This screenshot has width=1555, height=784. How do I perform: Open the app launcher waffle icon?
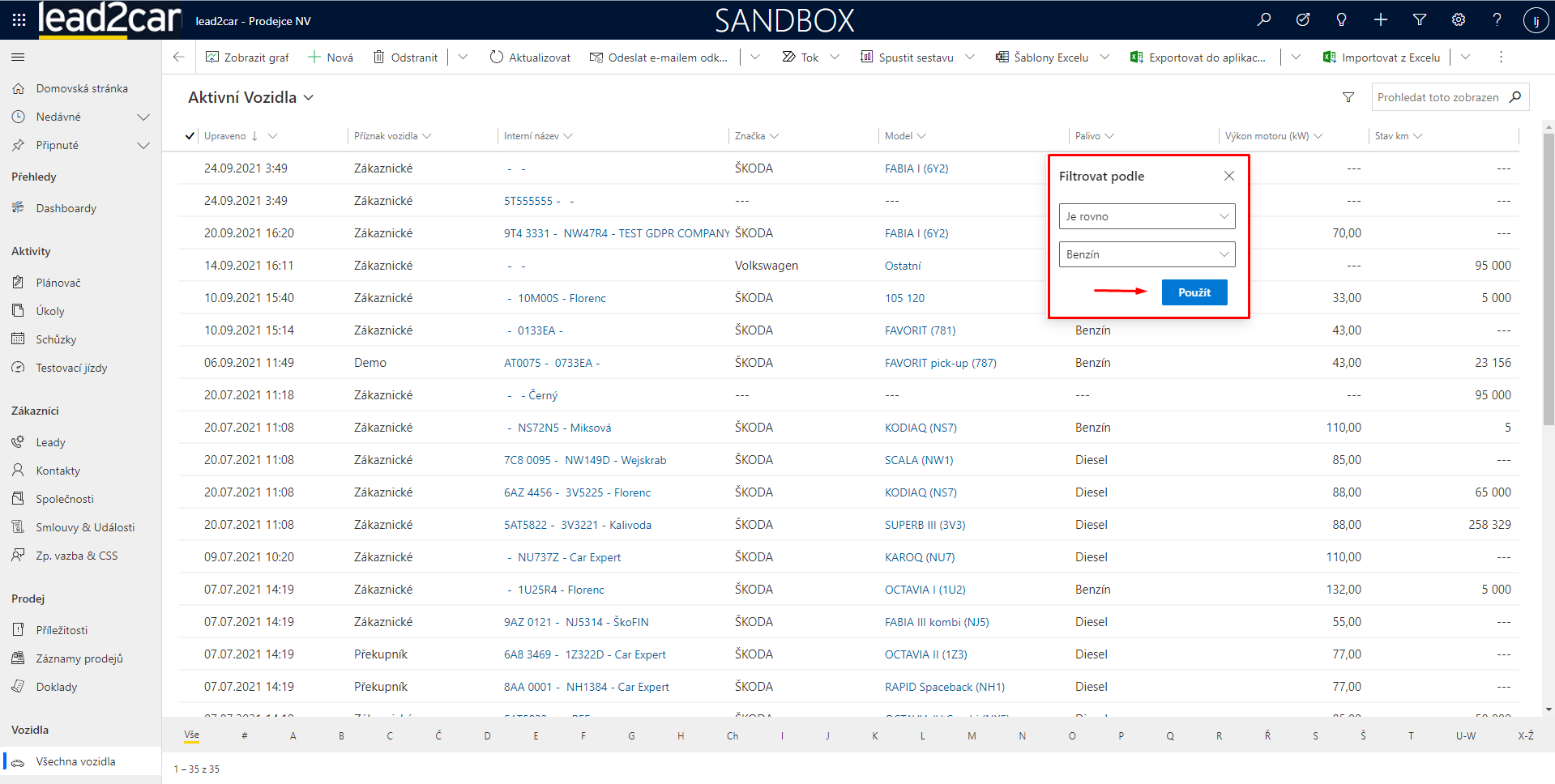[x=19, y=19]
